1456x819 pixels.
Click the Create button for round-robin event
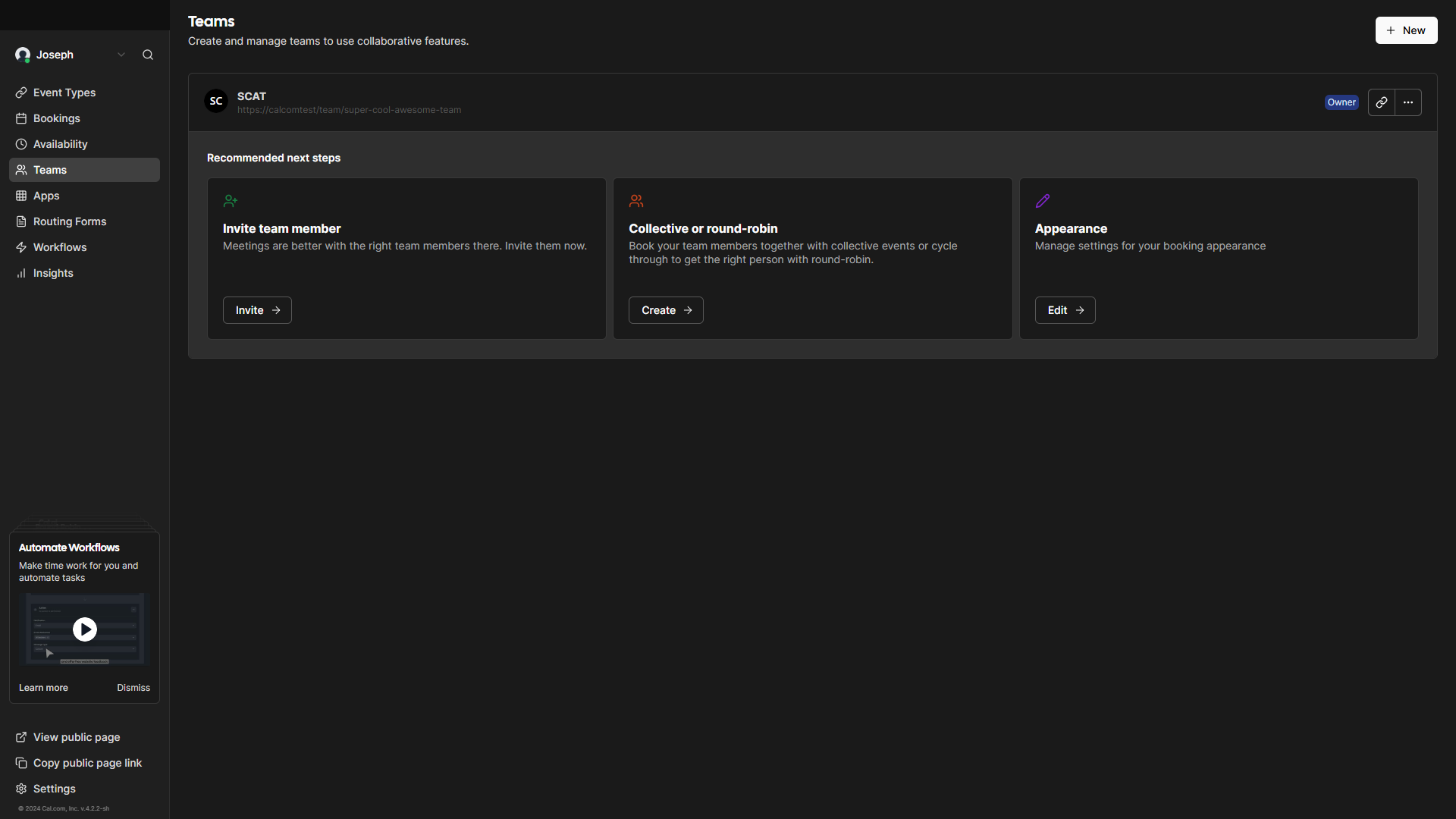665,310
